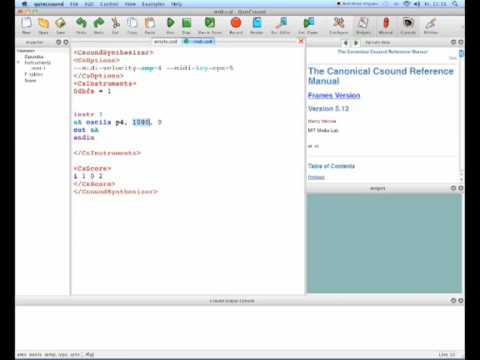Click the Redo toolbar icon
The width and height of the screenshot is (480, 360).
[x=99, y=25]
